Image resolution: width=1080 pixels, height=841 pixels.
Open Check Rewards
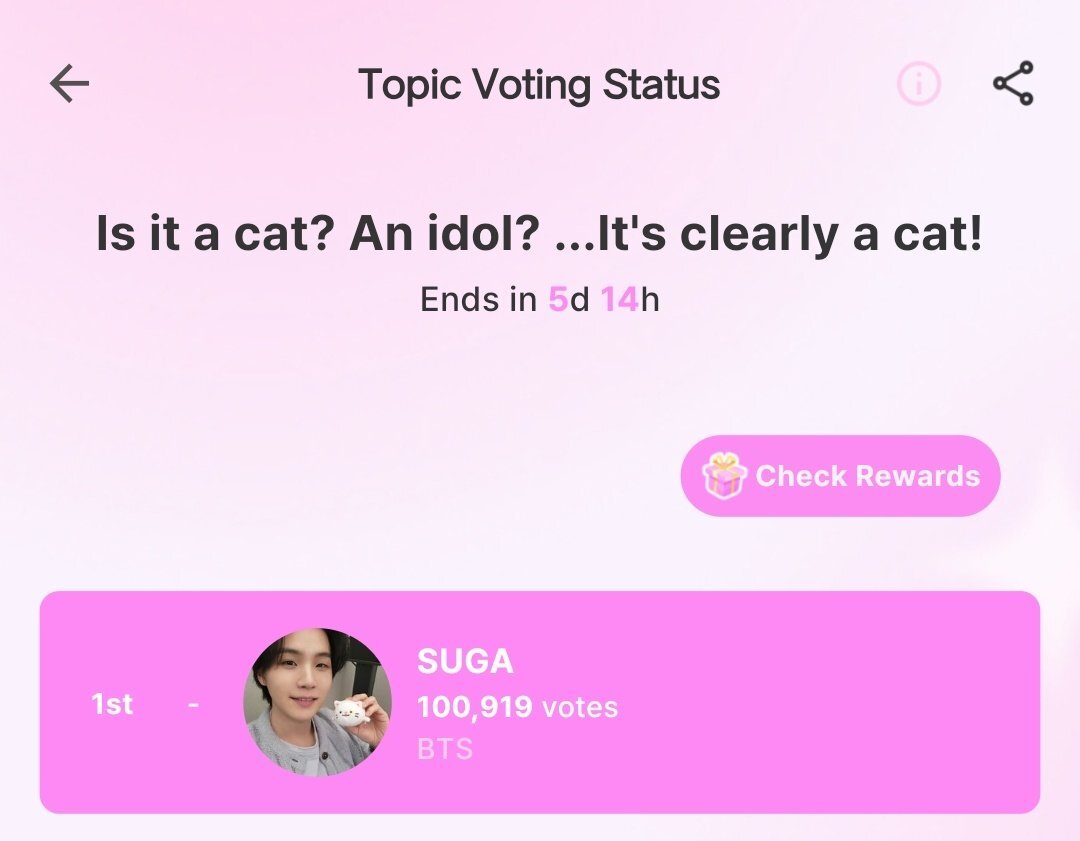pos(840,476)
